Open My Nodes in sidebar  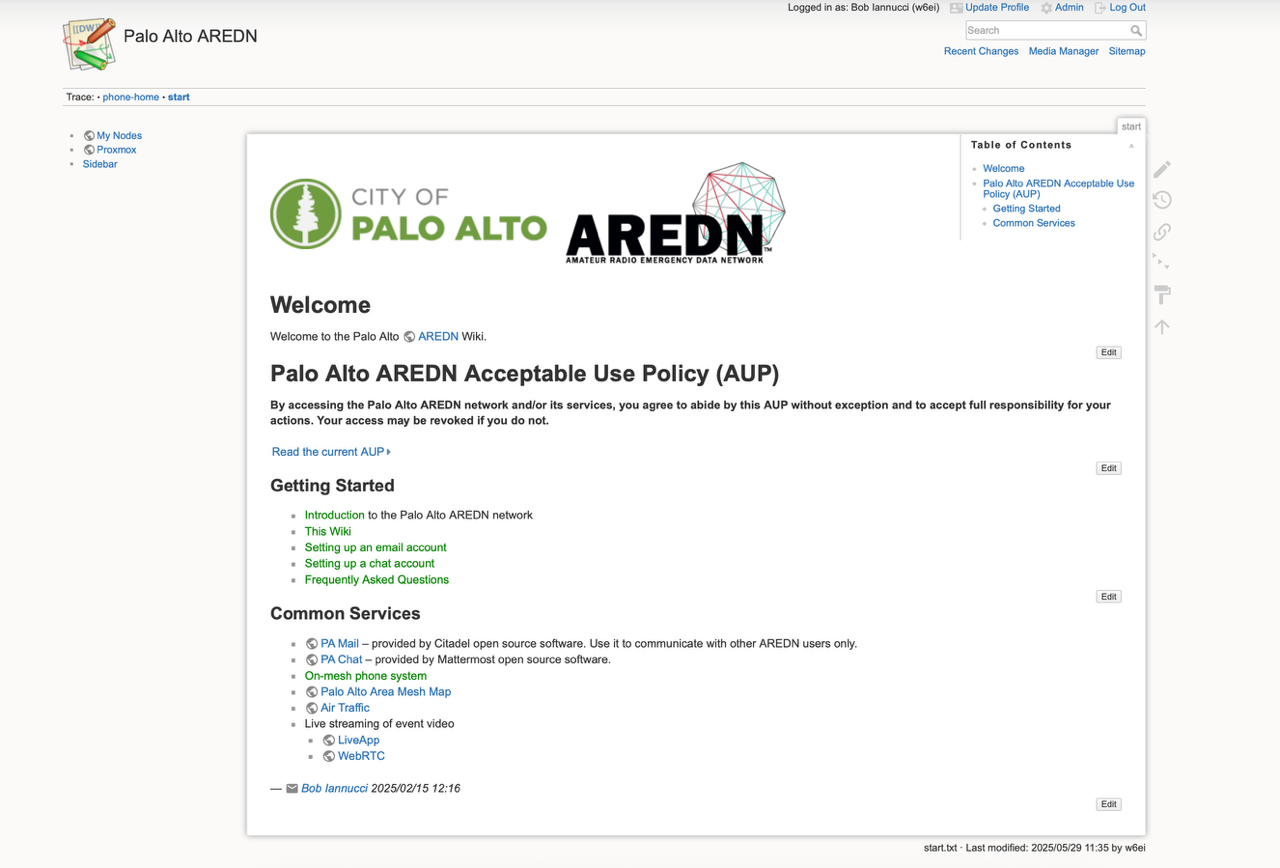(119, 136)
